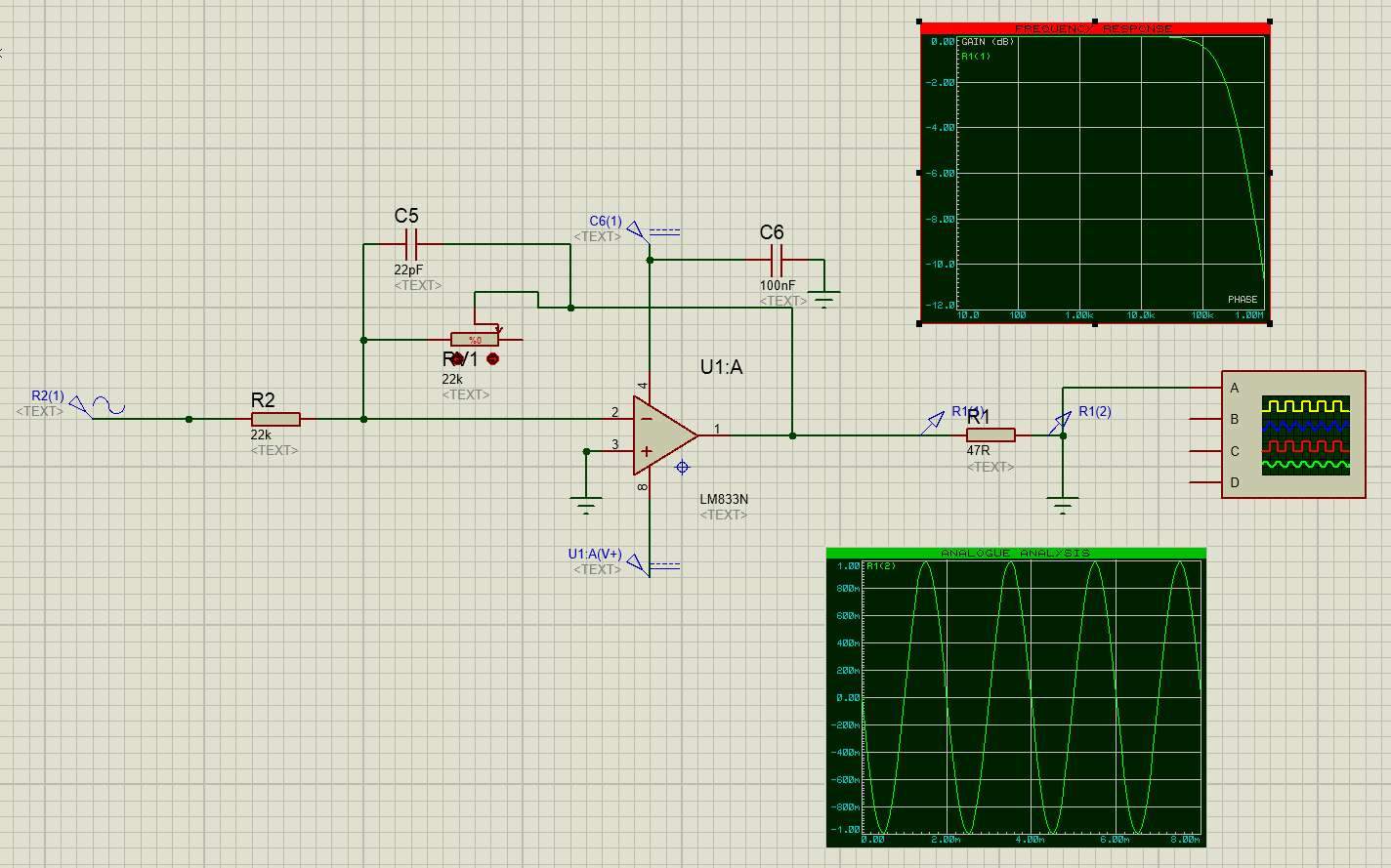Click the oscilloscope instrument display
The height and width of the screenshot is (868, 1391).
click(1305, 434)
